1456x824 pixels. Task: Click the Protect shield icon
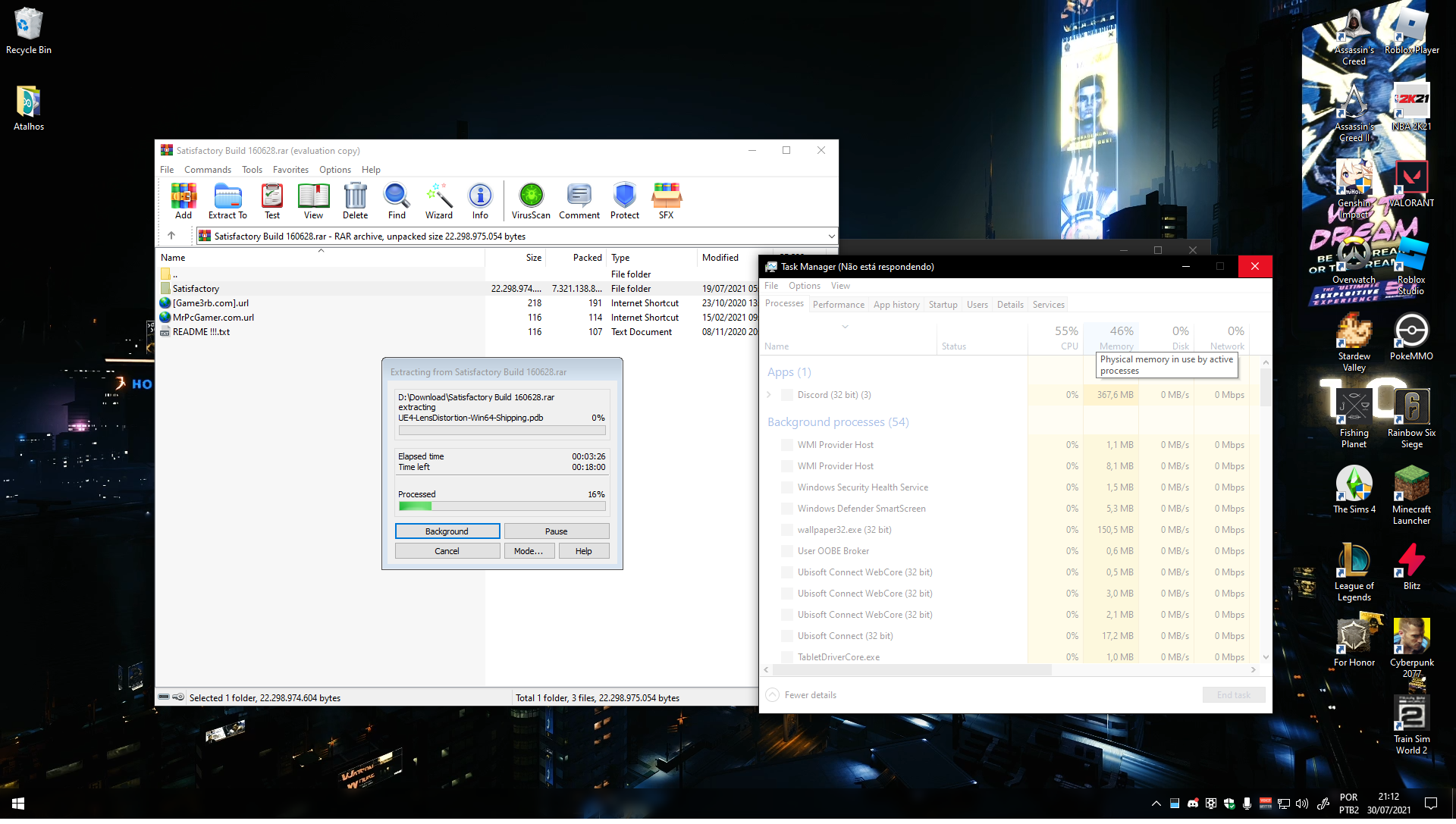pyautogui.click(x=625, y=201)
